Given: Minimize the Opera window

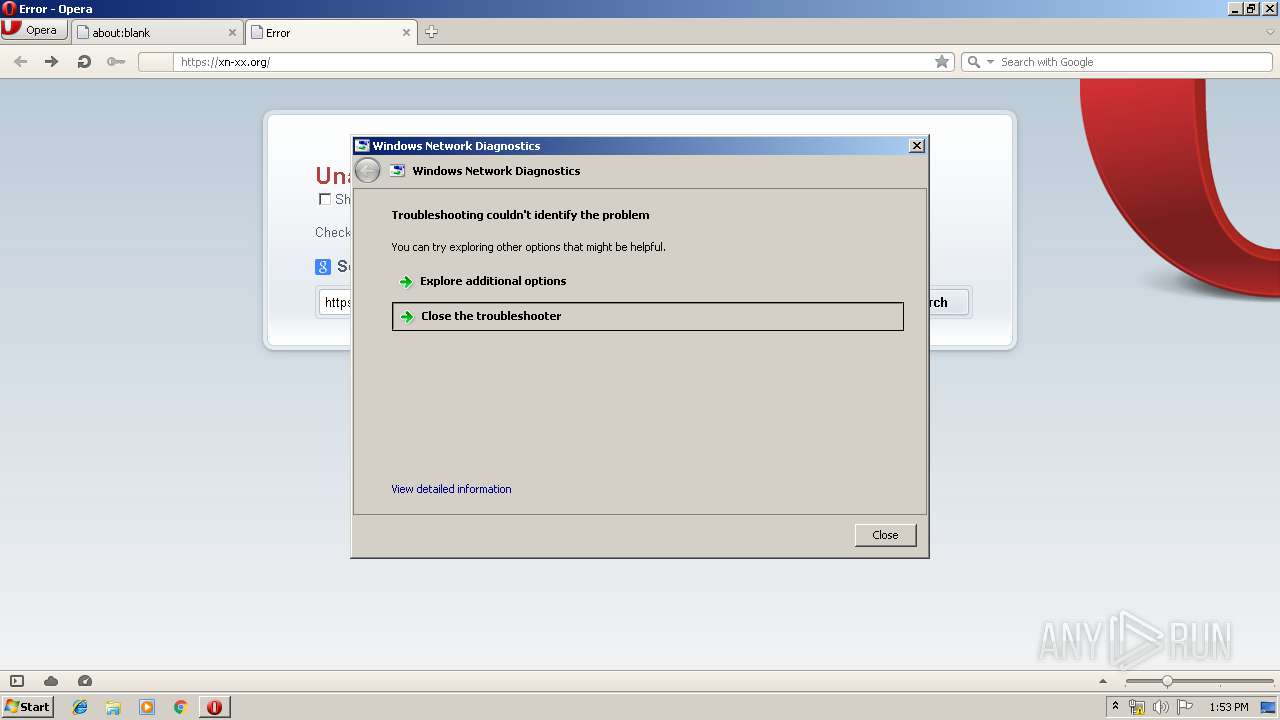Looking at the screenshot, I should 1236,9.
